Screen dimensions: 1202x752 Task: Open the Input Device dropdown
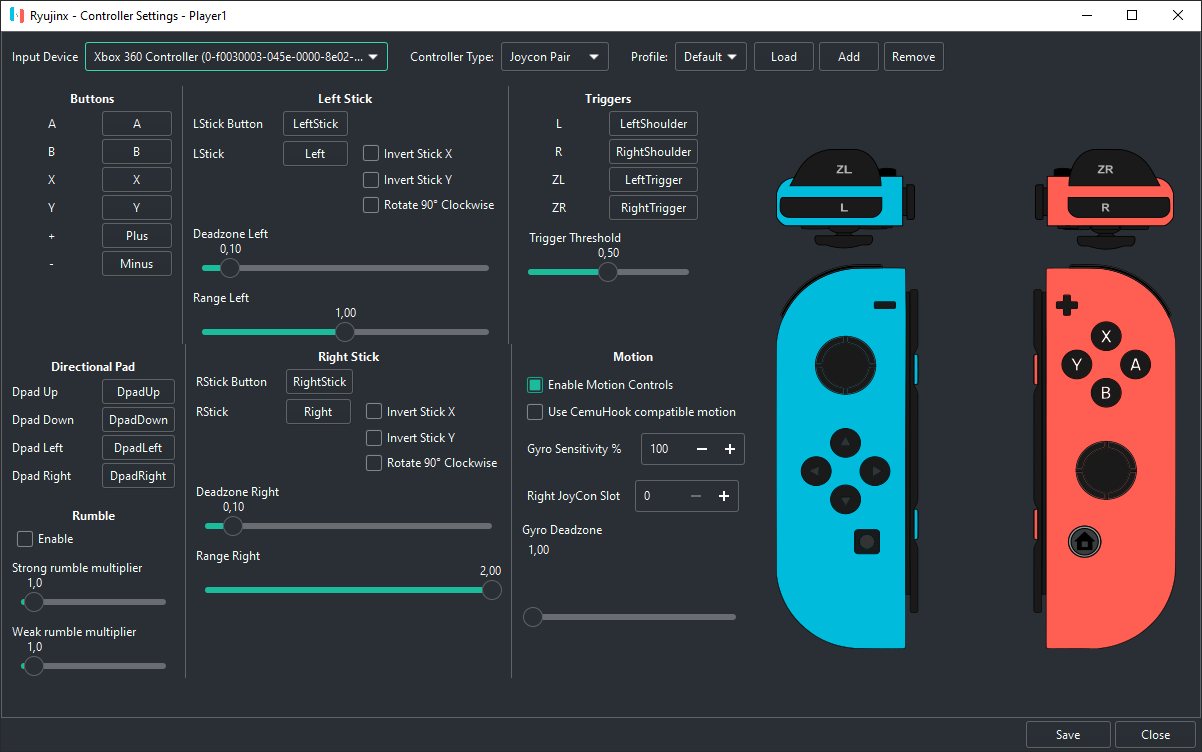pyautogui.click(x=236, y=57)
